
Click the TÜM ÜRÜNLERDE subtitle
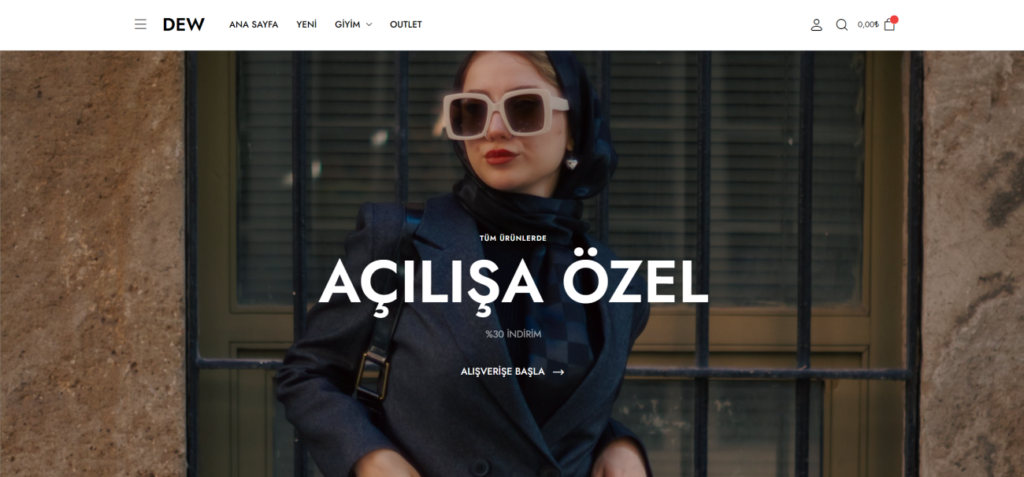(513, 238)
